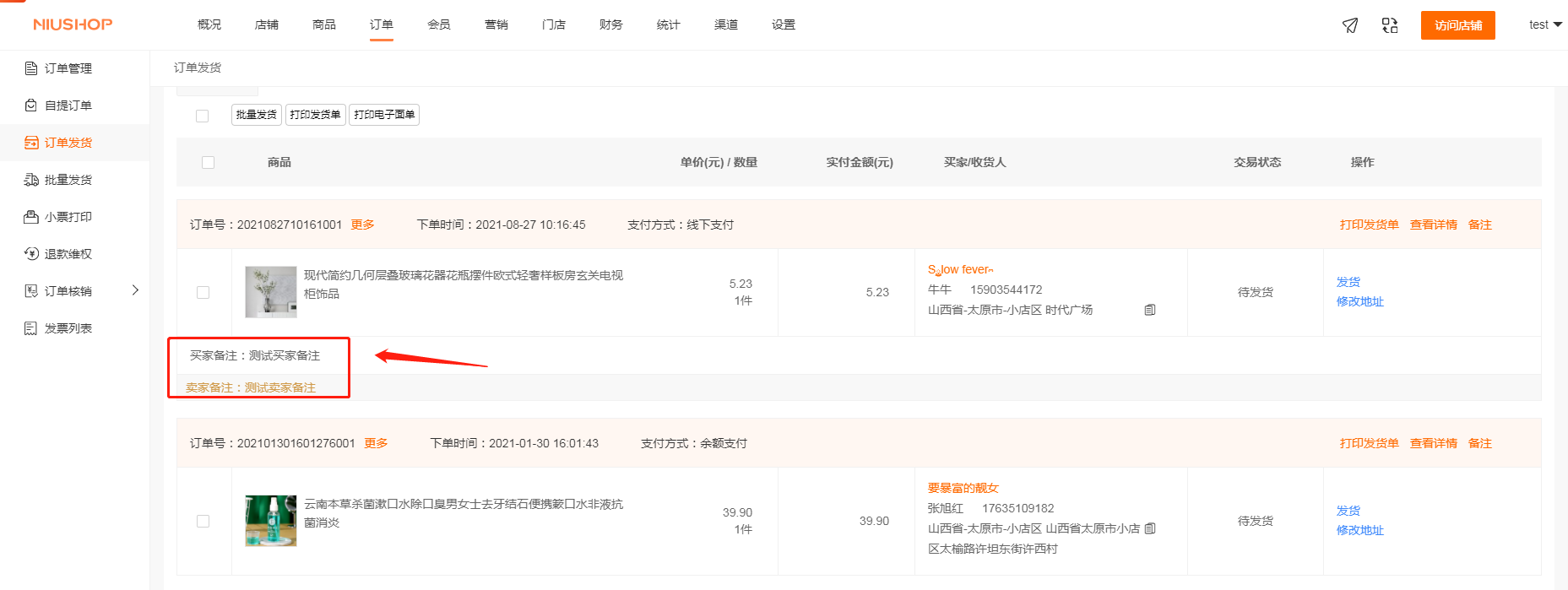
Task: Open the mouthwash product thumbnail
Action: click(x=271, y=521)
